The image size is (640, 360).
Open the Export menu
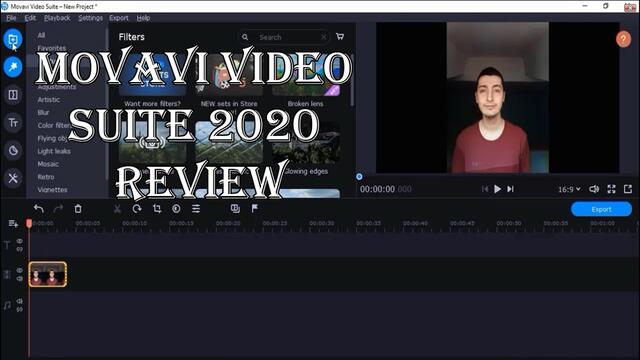coord(119,18)
